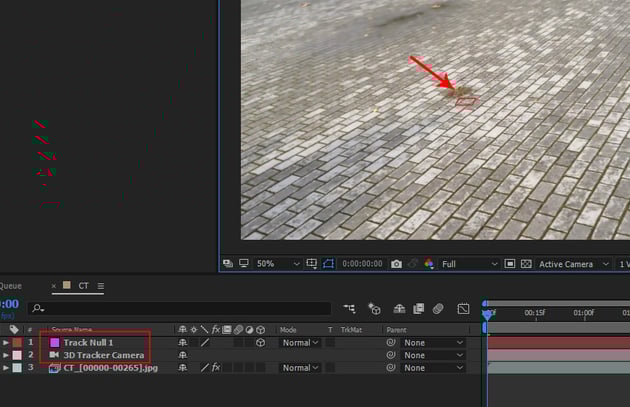The image size is (630, 407).
Task: Click the primary viewer monitor icon
Action: click(x=243, y=264)
